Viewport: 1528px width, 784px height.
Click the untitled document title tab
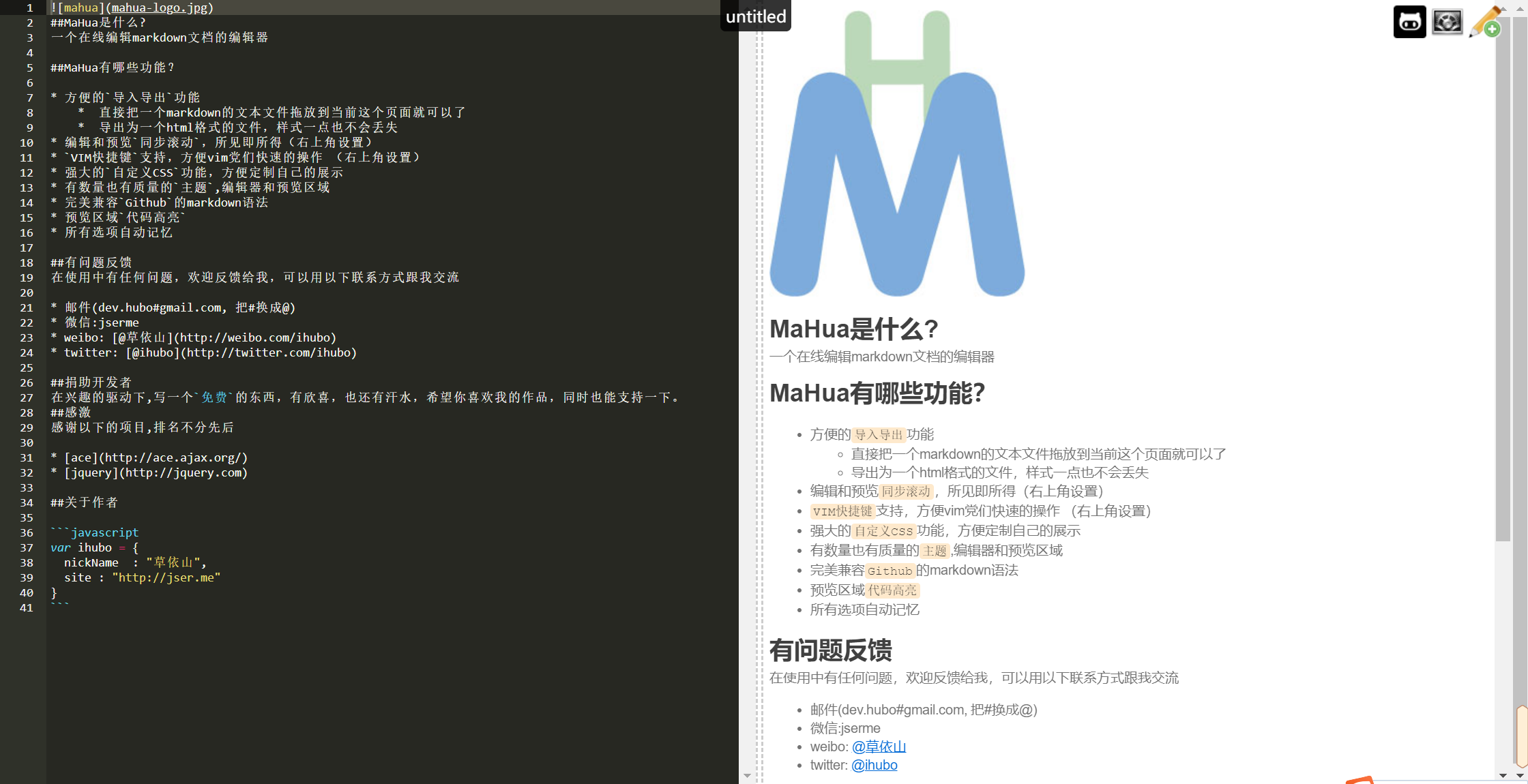coord(756,16)
